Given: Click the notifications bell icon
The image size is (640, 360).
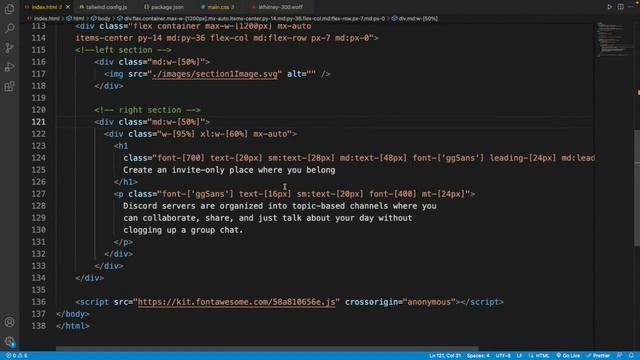Looking at the screenshot, I should pos(631,356).
